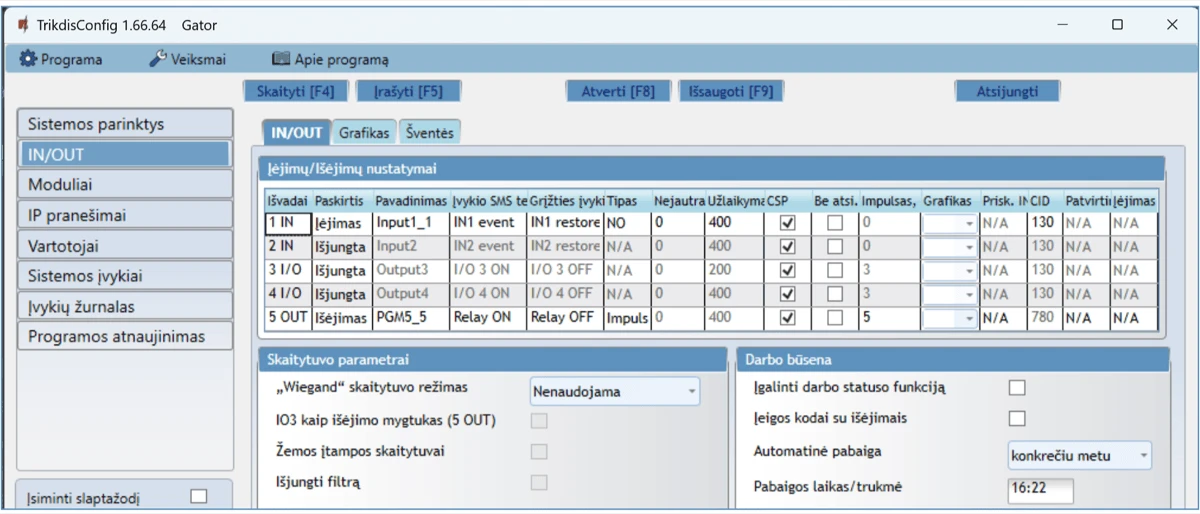Click Įrašyti [F5] button
The image size is (1200, 514).
tap(408, 91)
